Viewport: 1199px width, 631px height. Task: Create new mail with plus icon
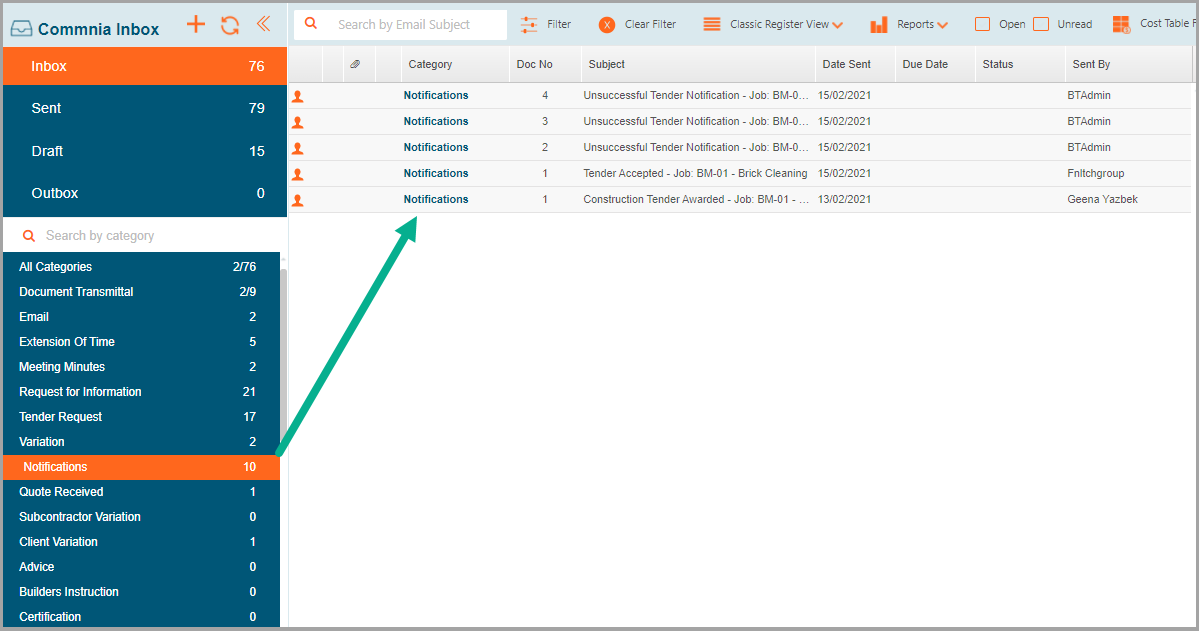click(x=196, y=24)
